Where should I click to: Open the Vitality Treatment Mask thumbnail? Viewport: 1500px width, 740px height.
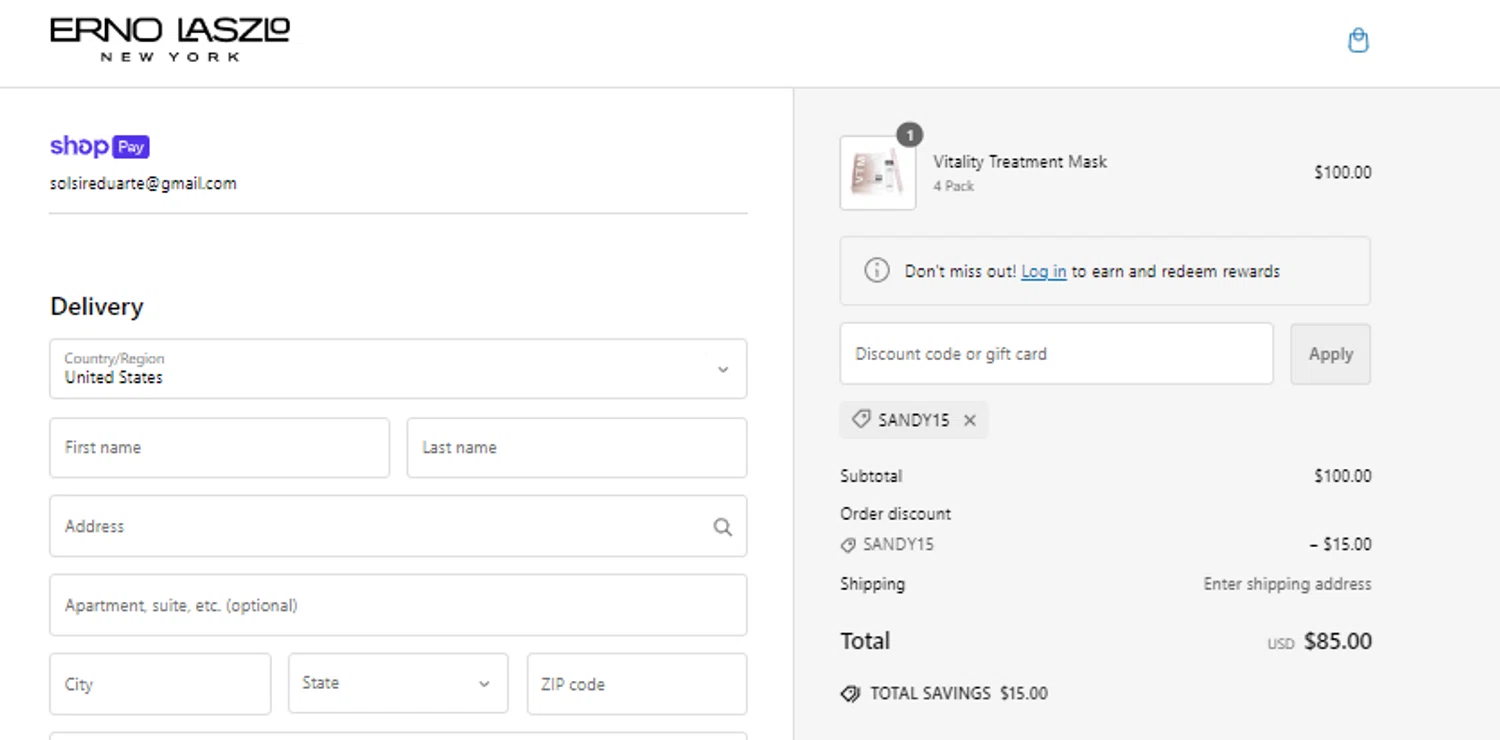point(878,173)
